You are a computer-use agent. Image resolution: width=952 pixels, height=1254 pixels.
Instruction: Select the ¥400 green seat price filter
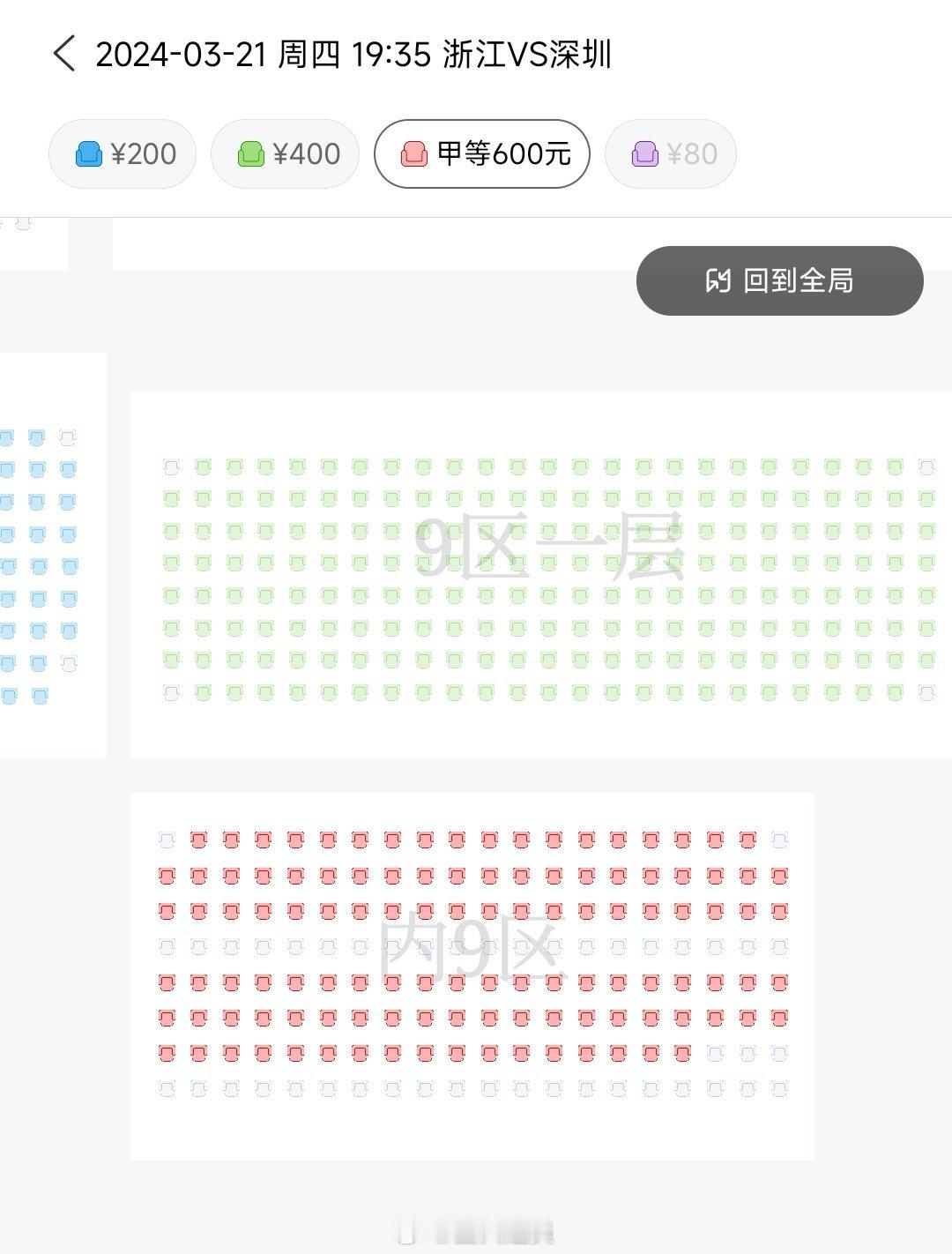(x=285, y=153)
